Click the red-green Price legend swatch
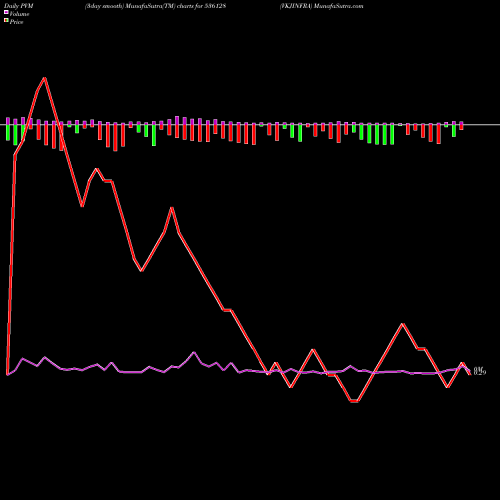The height and width of the screenshot is (500, 500). tap(6, 20)
